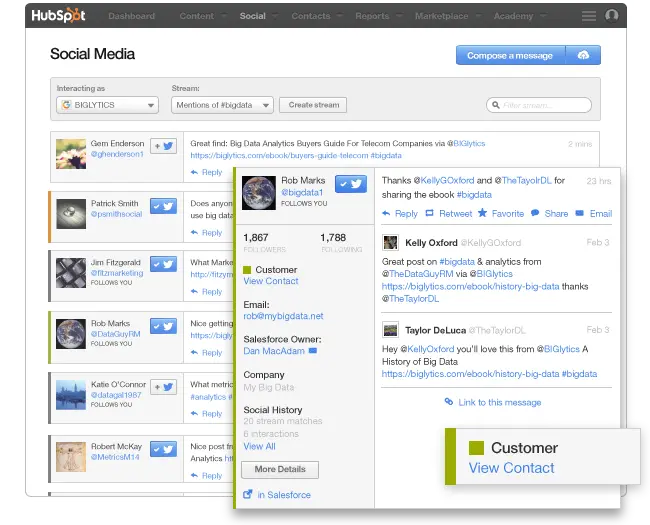Screen dimensions: 650x525
Task: Click green Customer swatch in popup sidebar
Action: click(247, 270)
